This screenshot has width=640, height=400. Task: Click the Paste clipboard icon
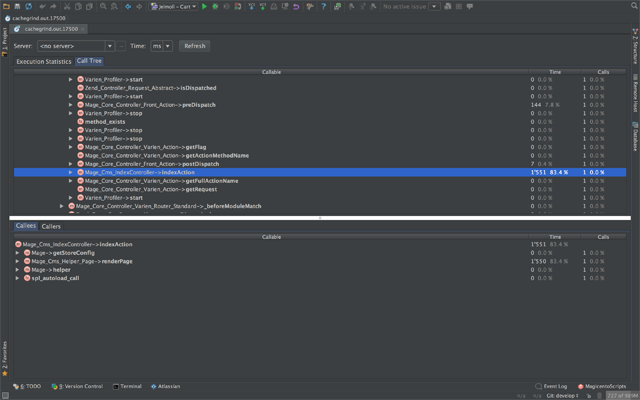(x=89, y=6)
